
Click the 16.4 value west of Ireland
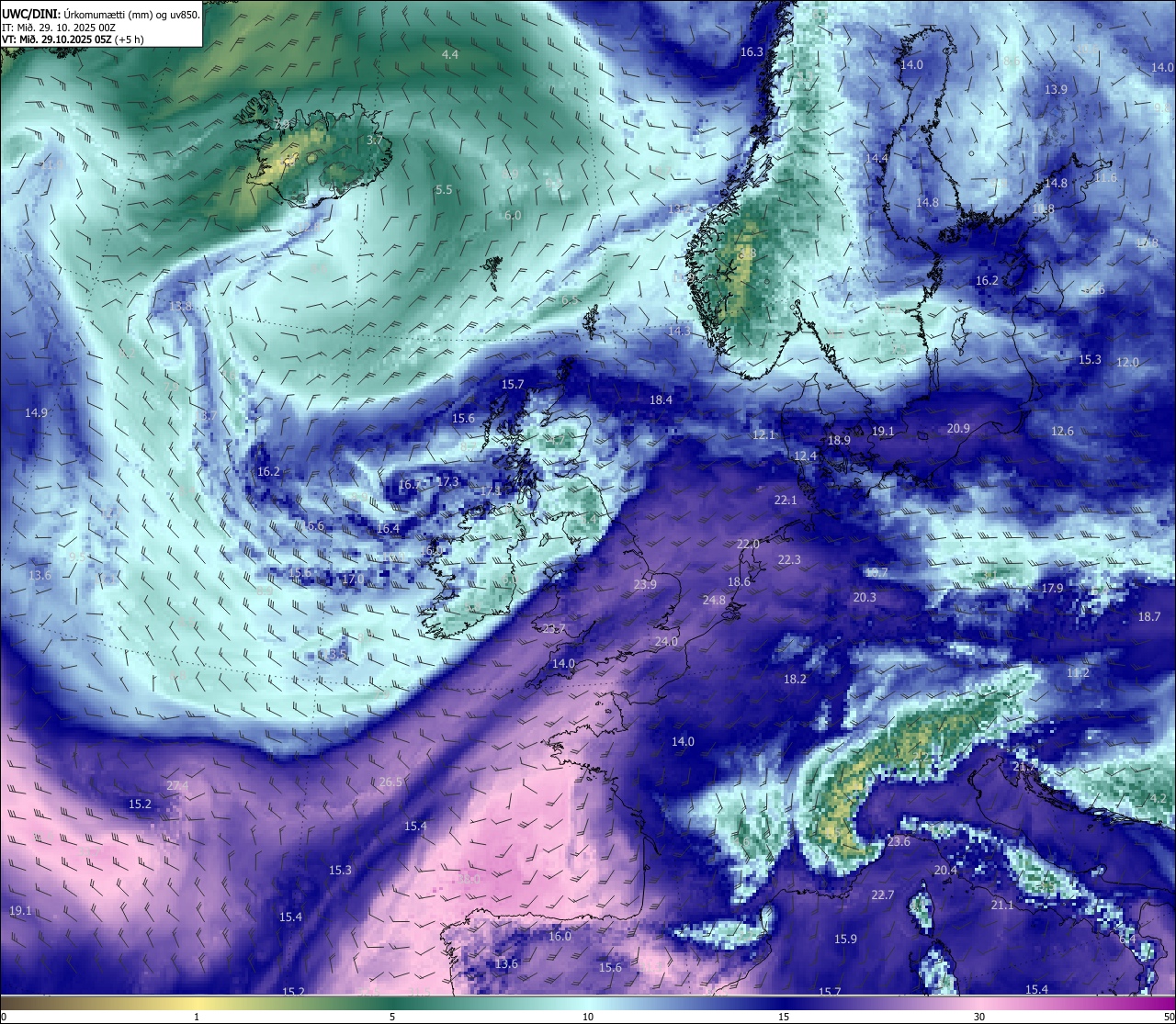(388, 529)
